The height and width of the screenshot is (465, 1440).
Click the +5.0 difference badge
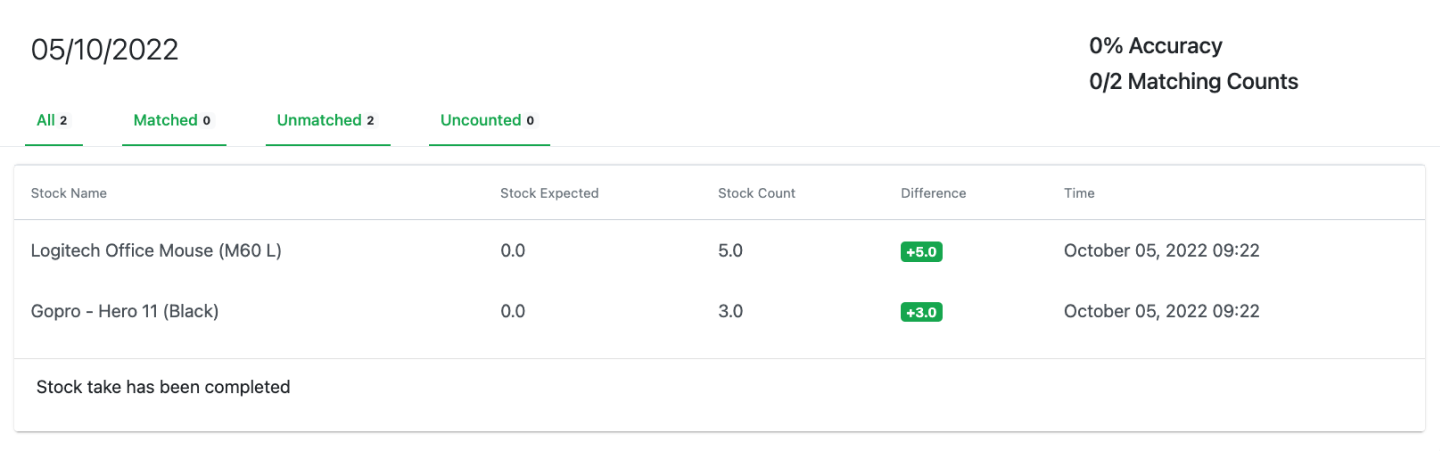(921, 252)
